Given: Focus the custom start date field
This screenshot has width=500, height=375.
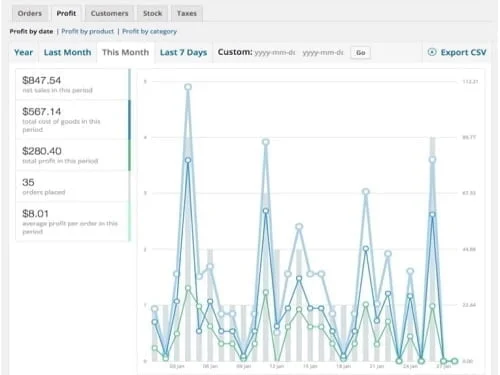Looking at the screenshot, I should click(275, 53).
